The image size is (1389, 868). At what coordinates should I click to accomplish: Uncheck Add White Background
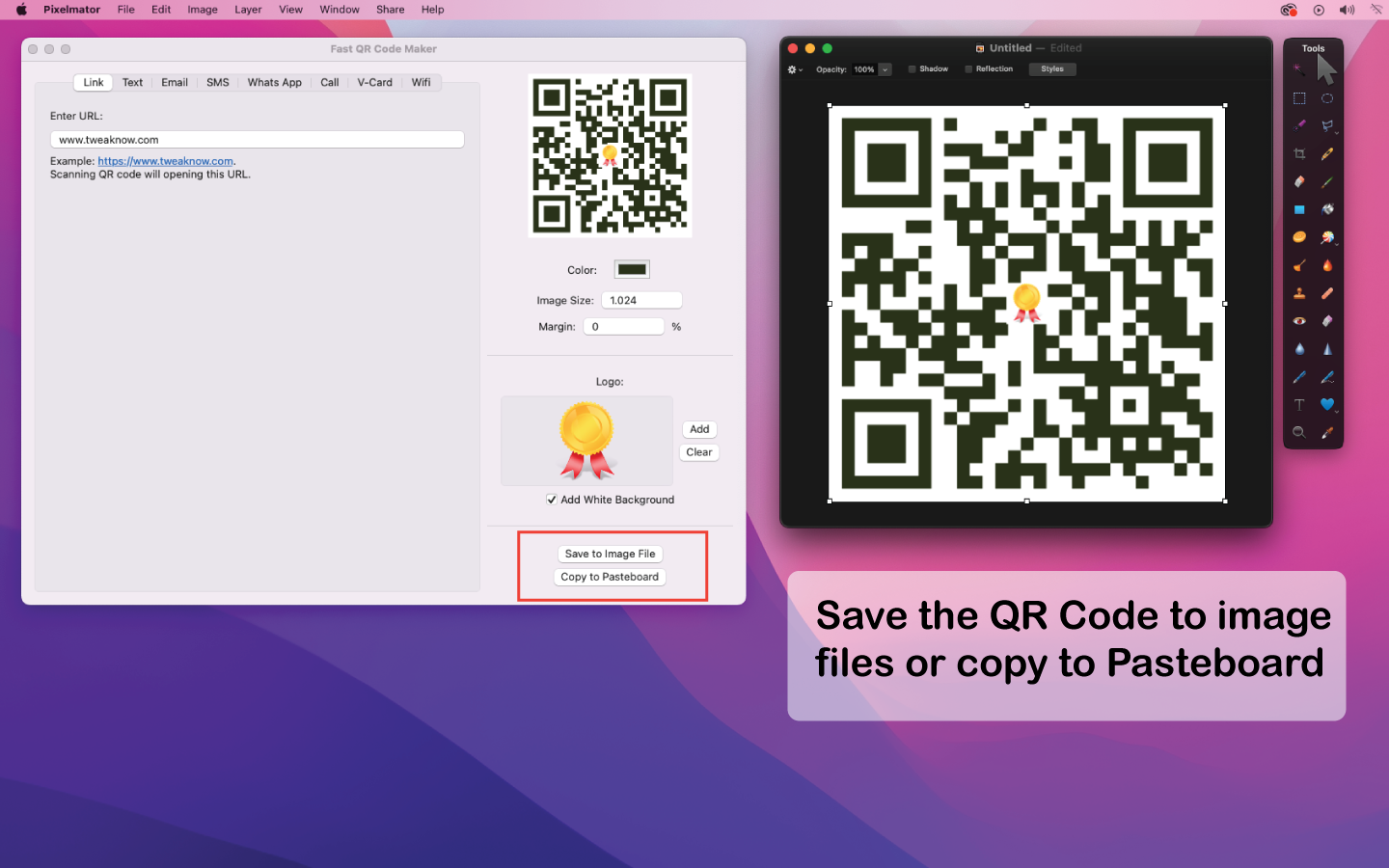pos(552,500)
